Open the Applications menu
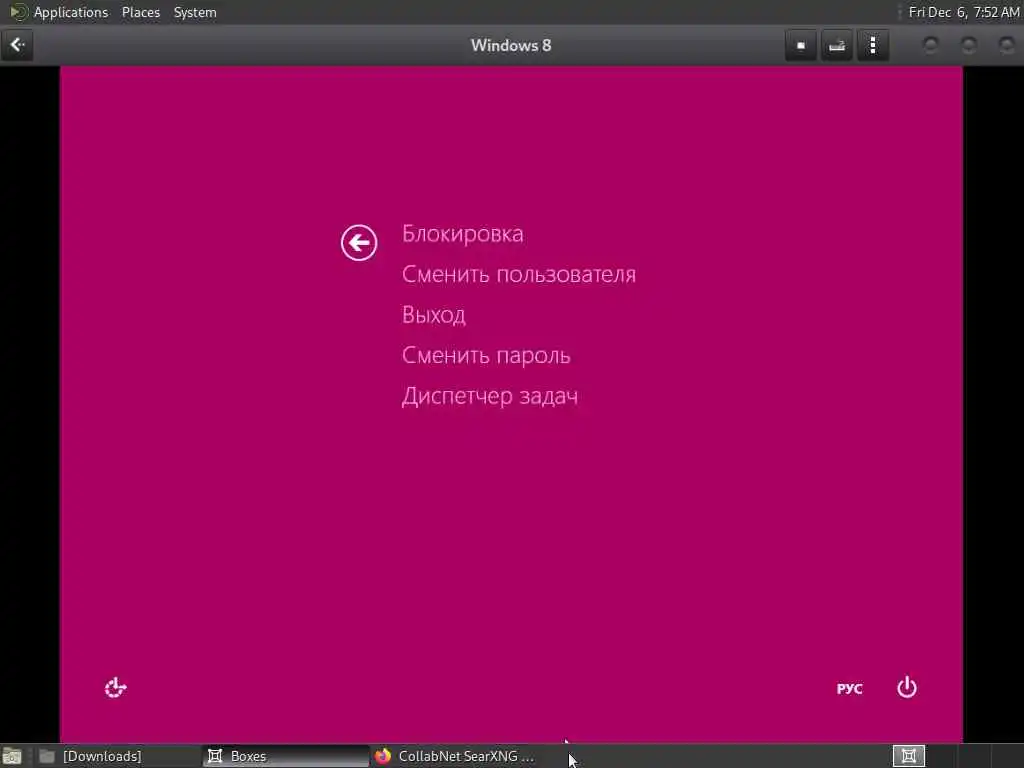The image size is (1024, 768). click(x=71, y=12)
